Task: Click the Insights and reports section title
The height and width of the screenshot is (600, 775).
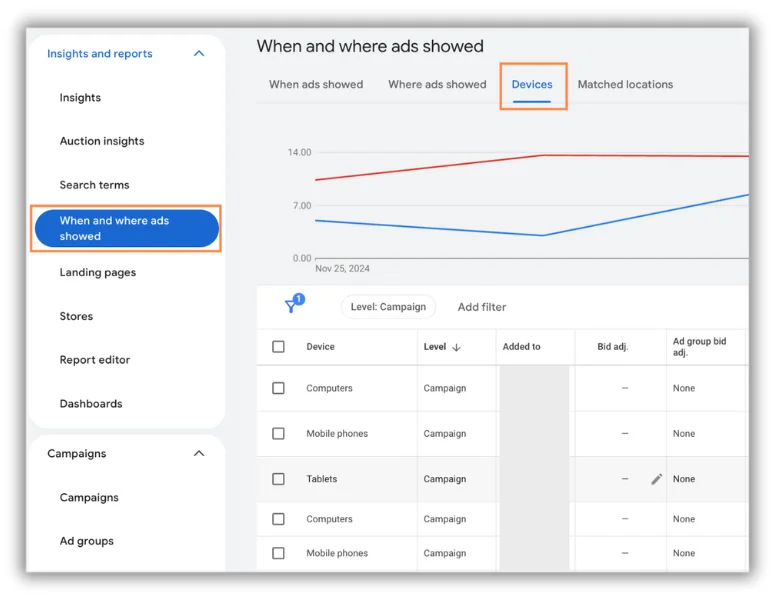Action: 100,53
